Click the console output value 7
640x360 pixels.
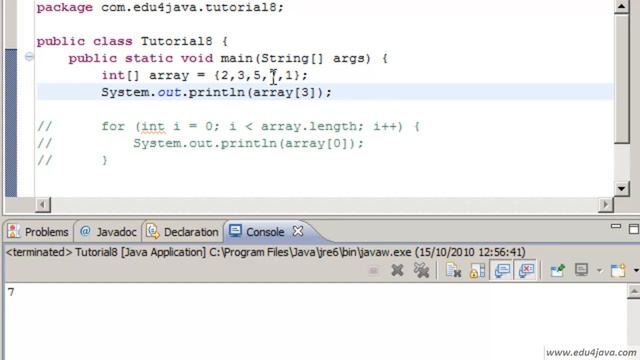(11, 292)
